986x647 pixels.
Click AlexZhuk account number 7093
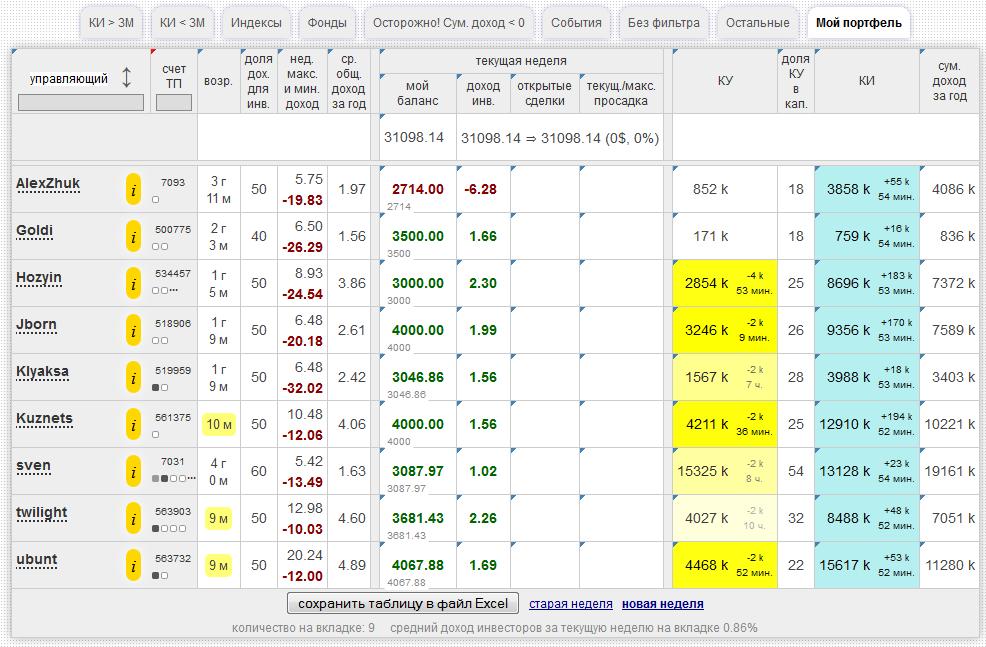click(x=173, y=182)
